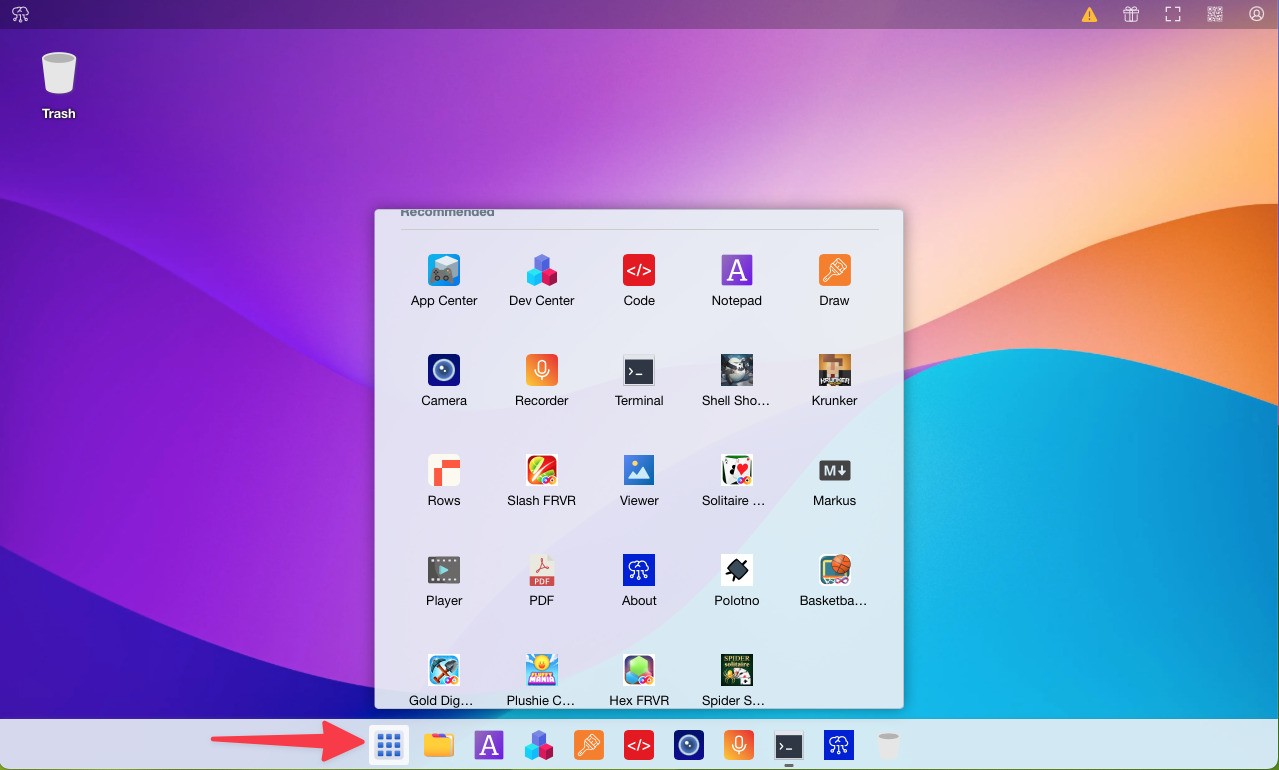Open Spider Solitaire in the launcher
This screenshot has height=770, width=1279.
click(736, 671)
